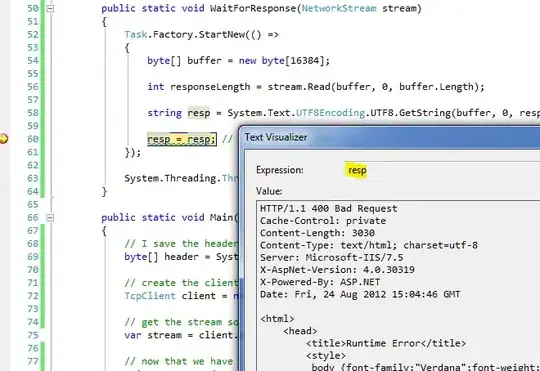Select the Text Visualizer title bar

pyautogui.click(x=390, y=137)
